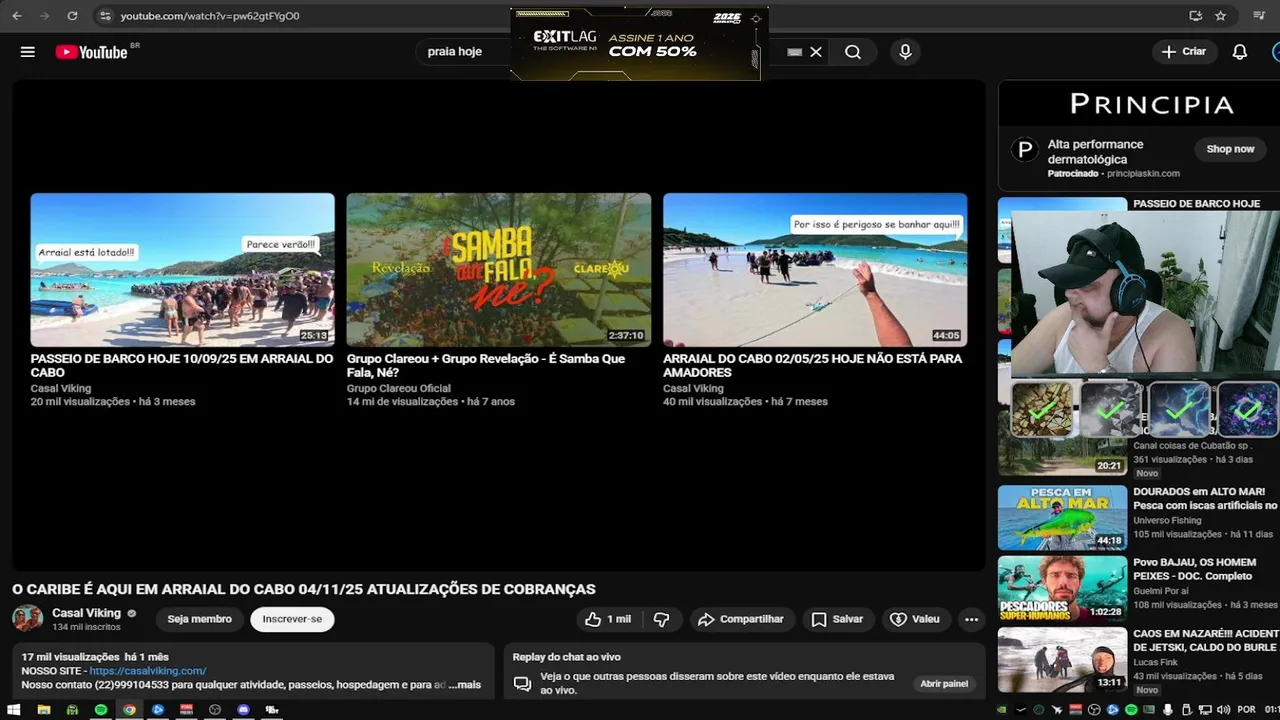Click the install/cast icon in address bar
Screen dimensions: 1280x720
(x=1195, y=16)
